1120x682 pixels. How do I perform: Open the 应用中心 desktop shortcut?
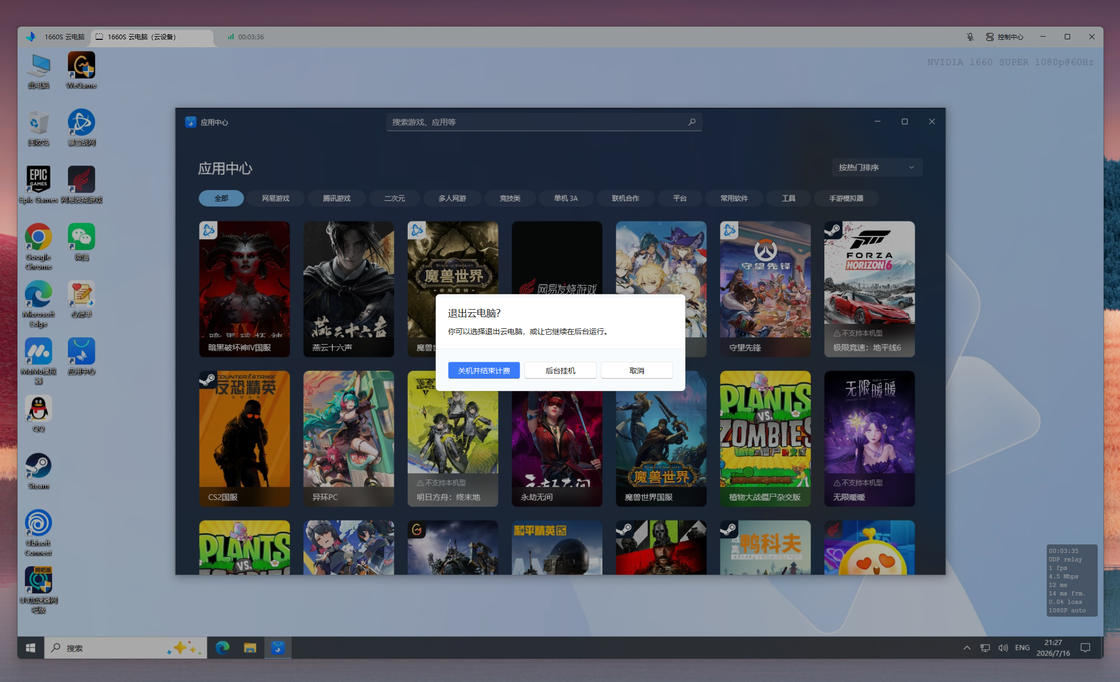coord(81,356)
